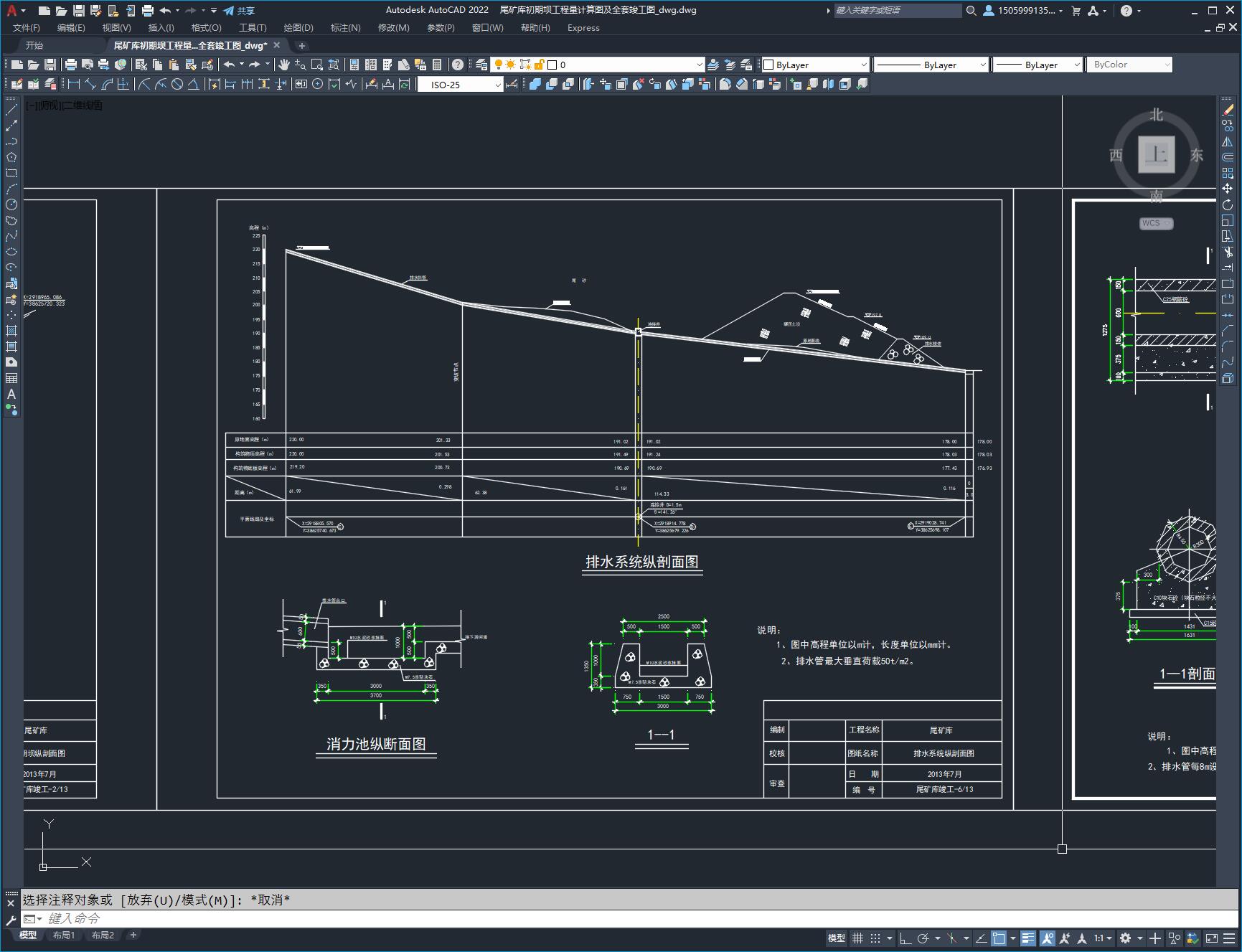Select the Erase tool in modify toolbar
Image resolution: width=1242 pixels, height=952 pixels.
click(x=1228, y=110)
